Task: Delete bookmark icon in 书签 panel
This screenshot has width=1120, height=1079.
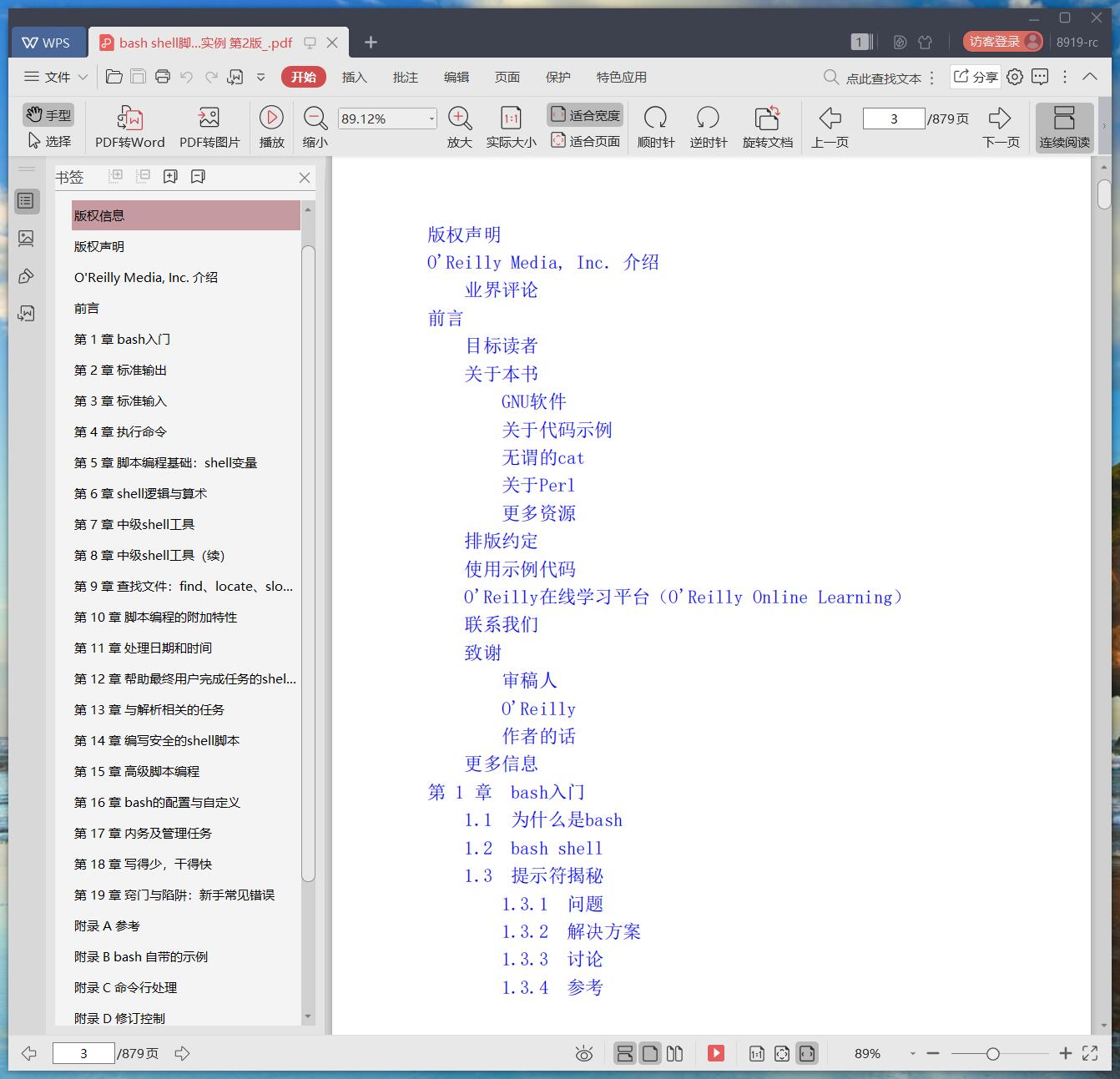Action: (198, 177)
